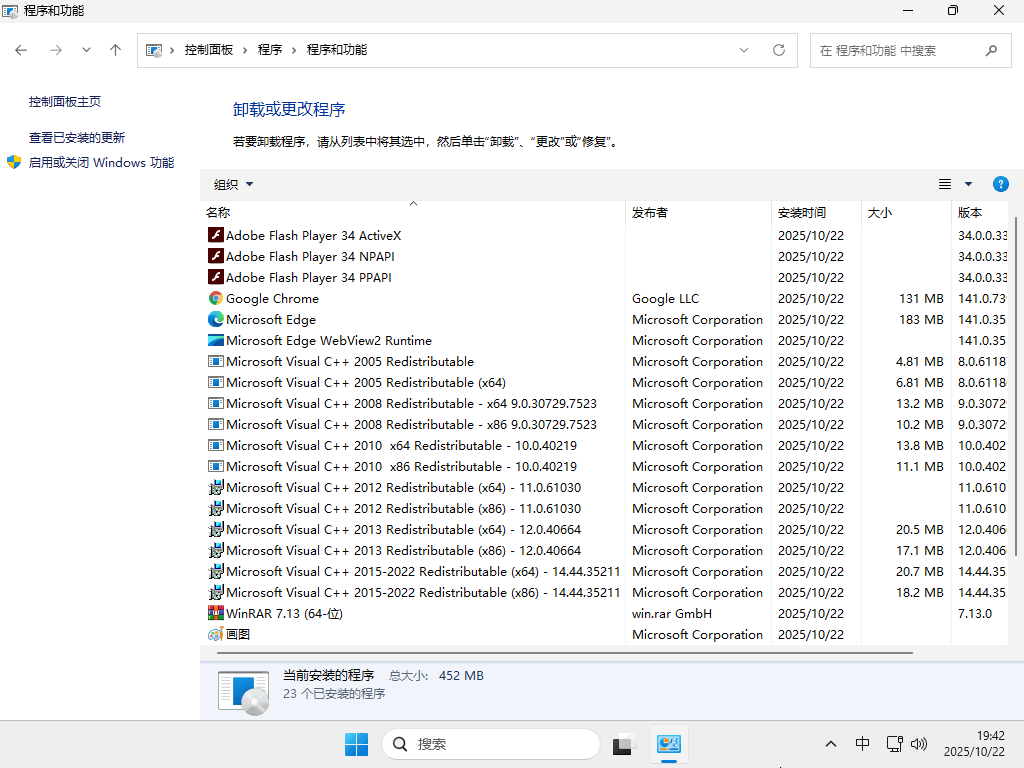Click the WinRAR 7.13 program icon
Screen dimensions: 1024x768
point(215,613)
